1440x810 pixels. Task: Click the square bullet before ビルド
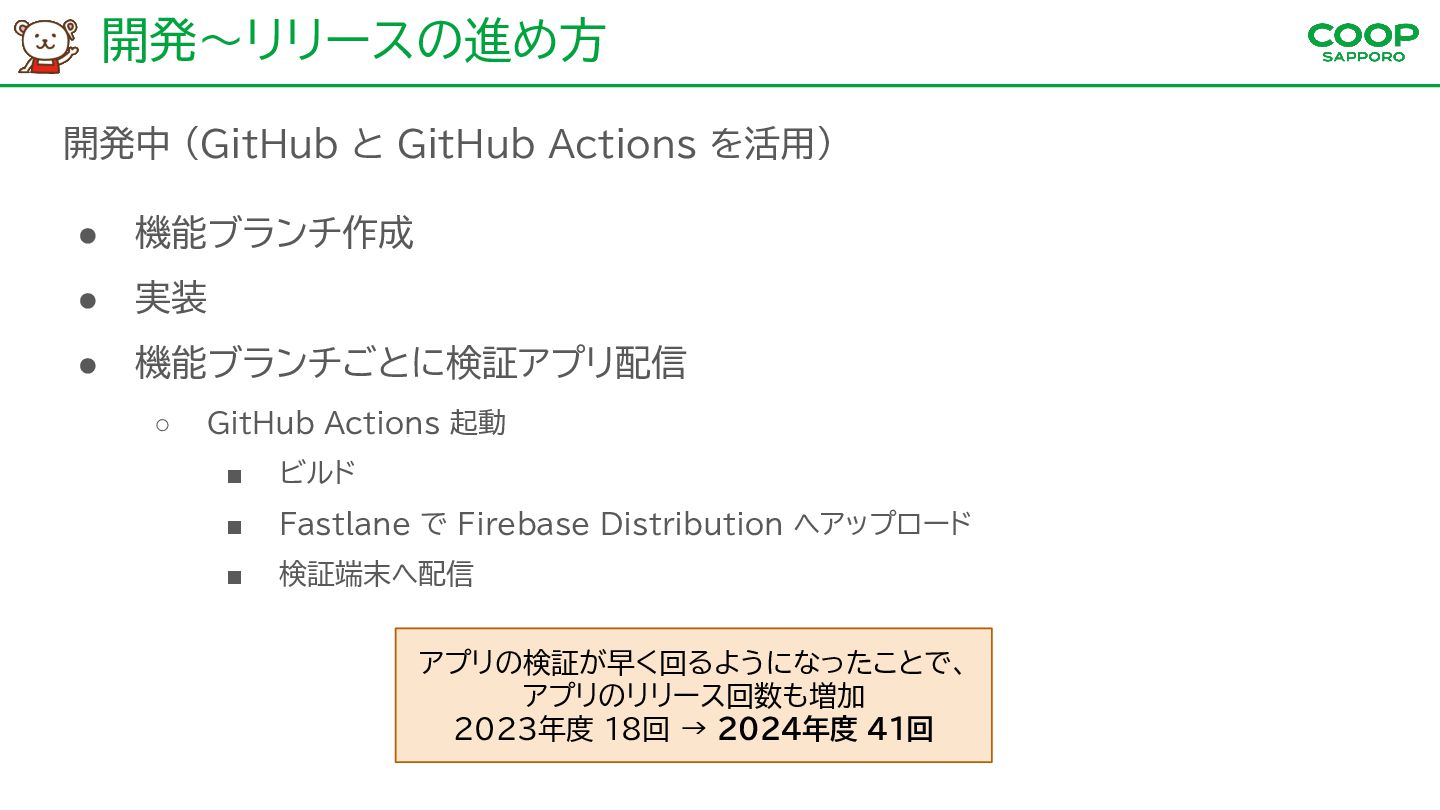235,476
